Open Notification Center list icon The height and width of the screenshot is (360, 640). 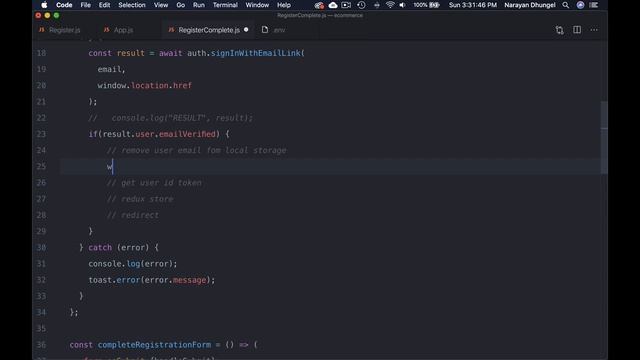(x=593, y=5)
